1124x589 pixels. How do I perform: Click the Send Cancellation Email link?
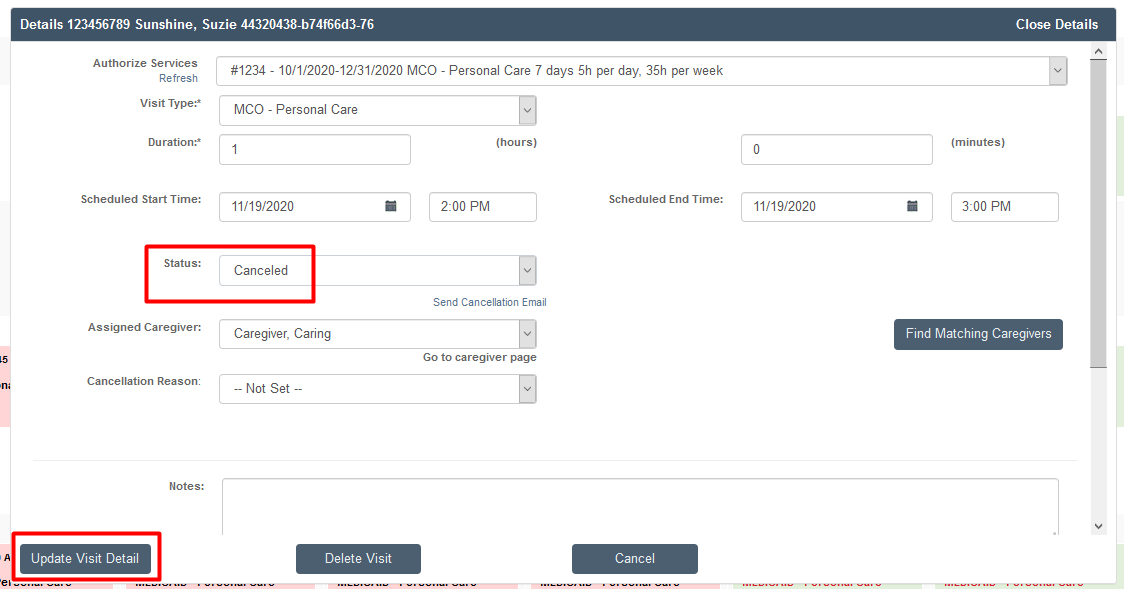click(489, 301)
